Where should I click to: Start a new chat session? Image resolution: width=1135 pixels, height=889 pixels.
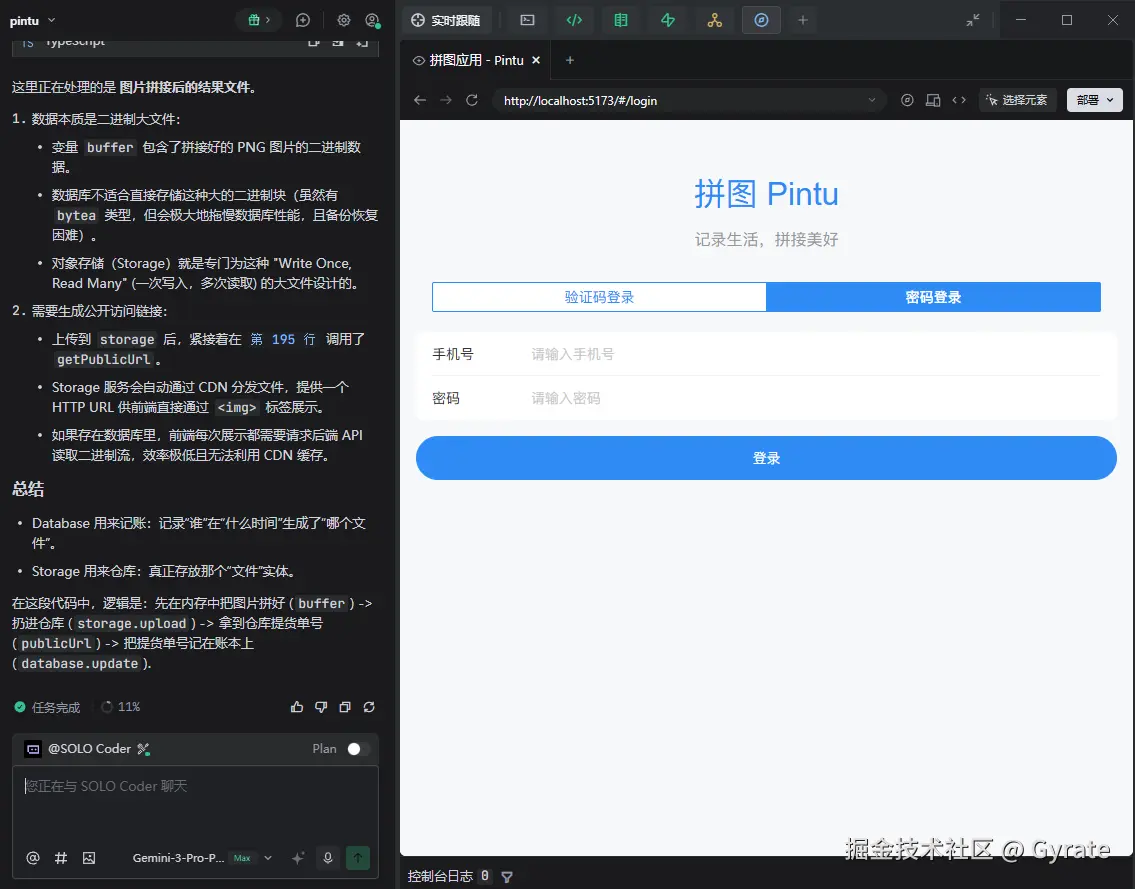pos(303,20)
